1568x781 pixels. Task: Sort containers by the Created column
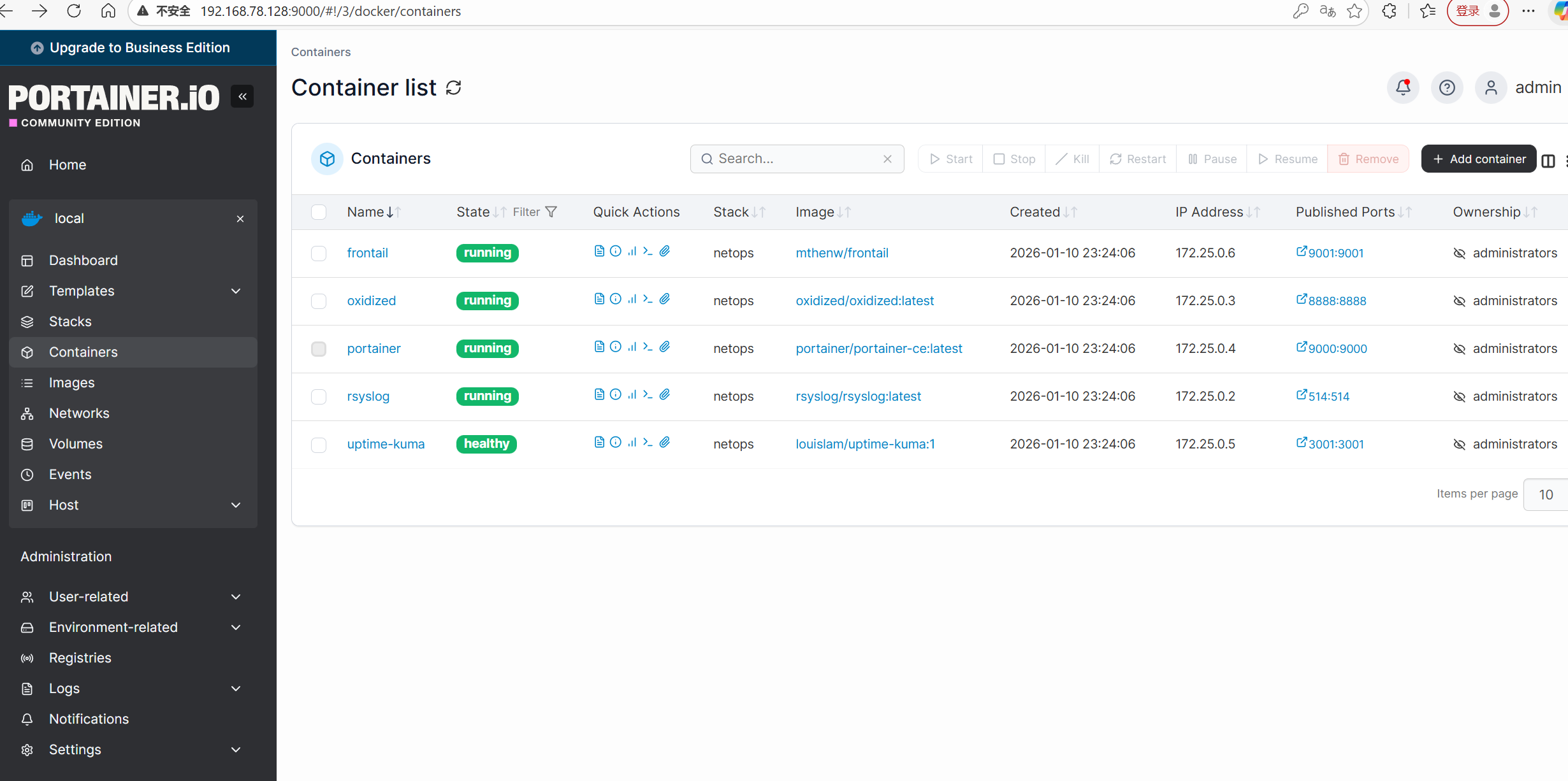(x=1043, y=212)
